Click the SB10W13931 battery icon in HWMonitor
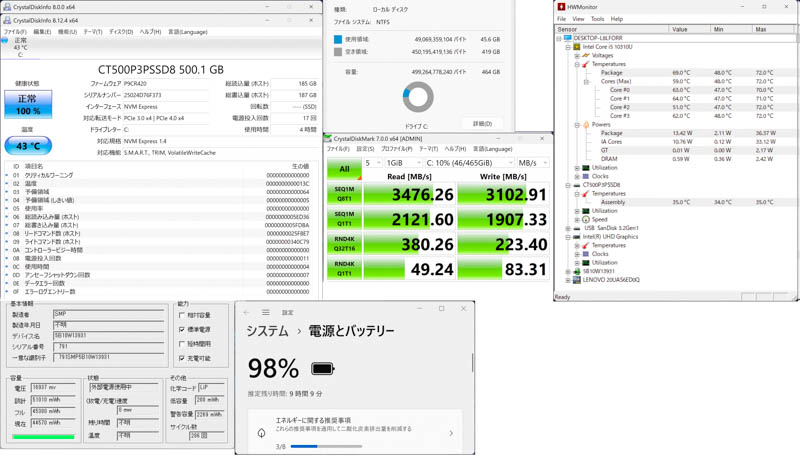 point(577,271)
